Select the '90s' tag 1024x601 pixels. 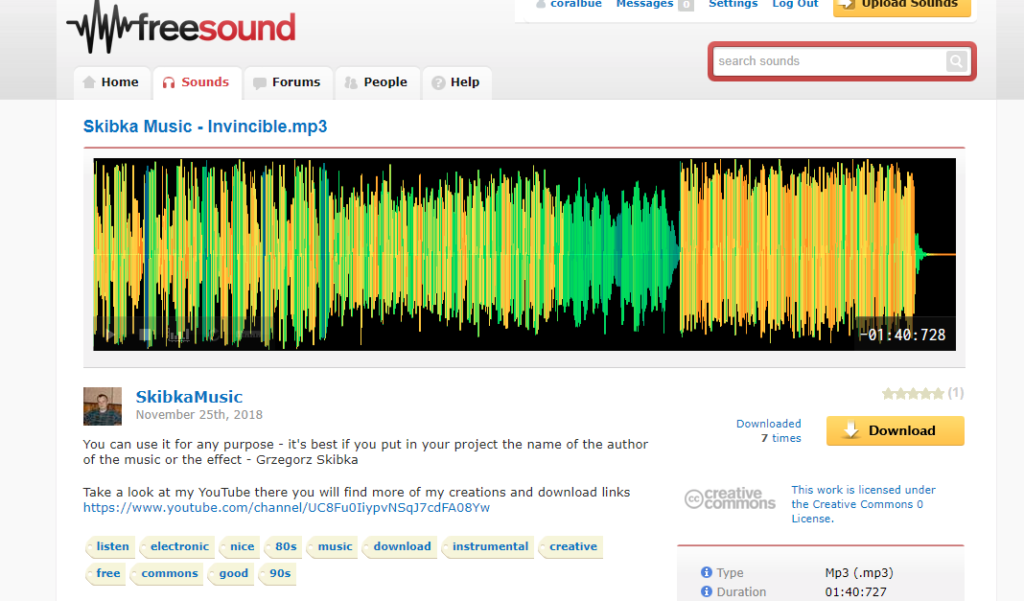pyautogui.click(x=280, y=574)
